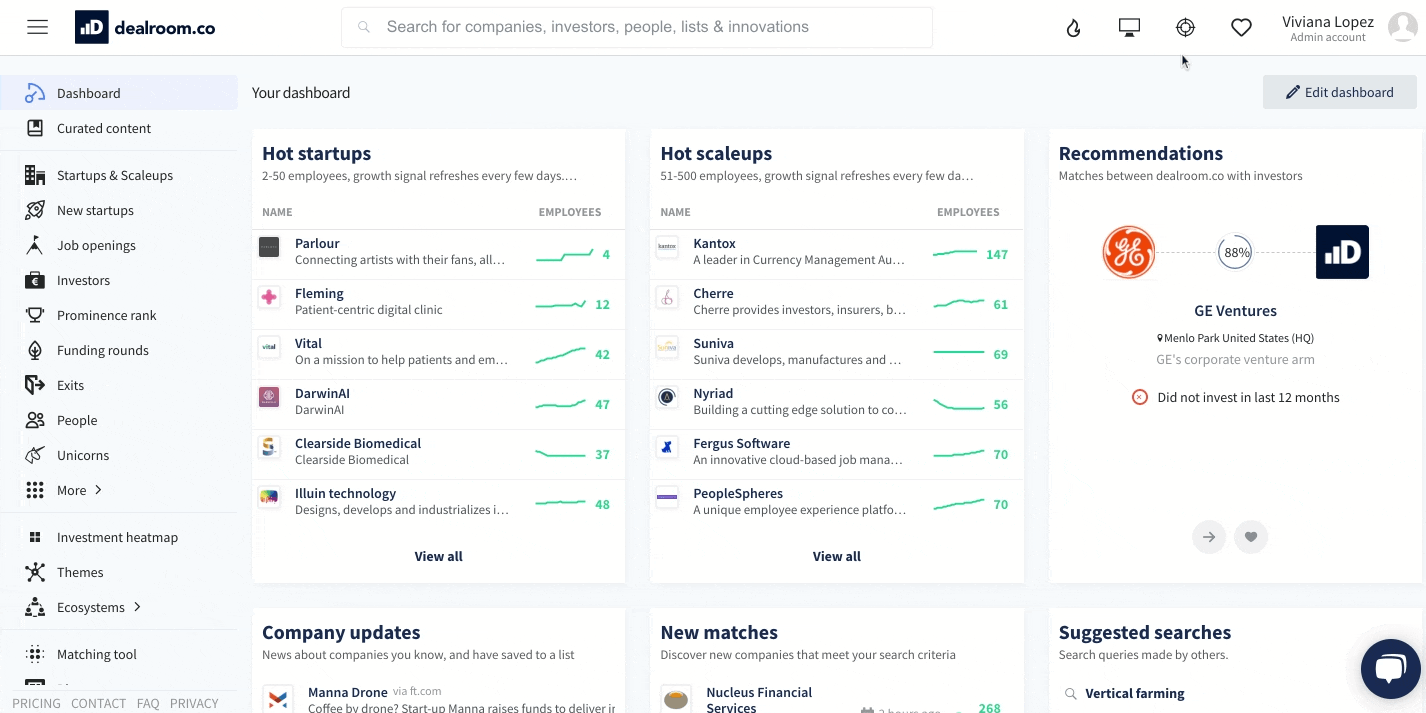
Task: Click the user avatar profile picture
Action: click(1403, 27)
